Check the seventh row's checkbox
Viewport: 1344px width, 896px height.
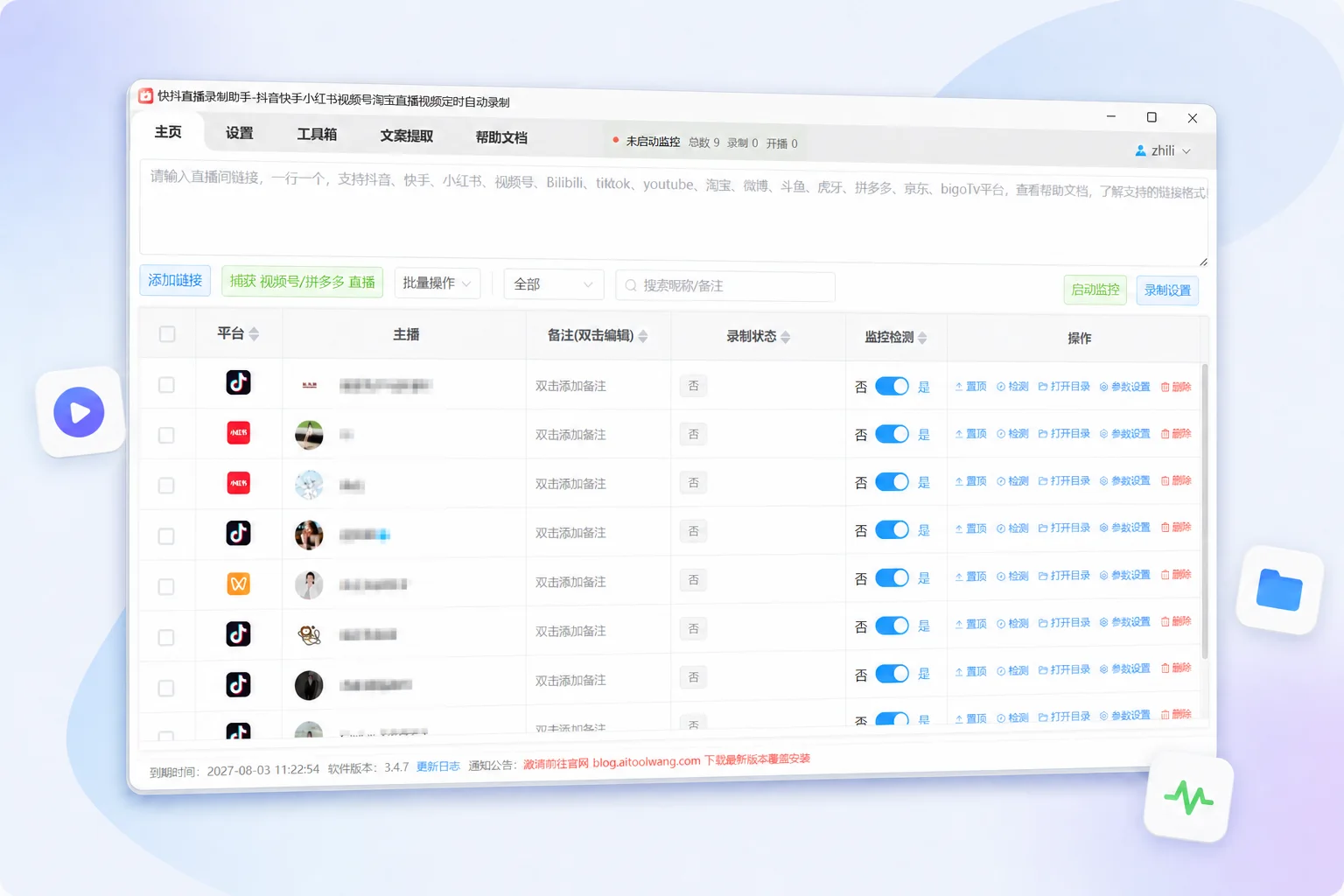coord(166,689)
